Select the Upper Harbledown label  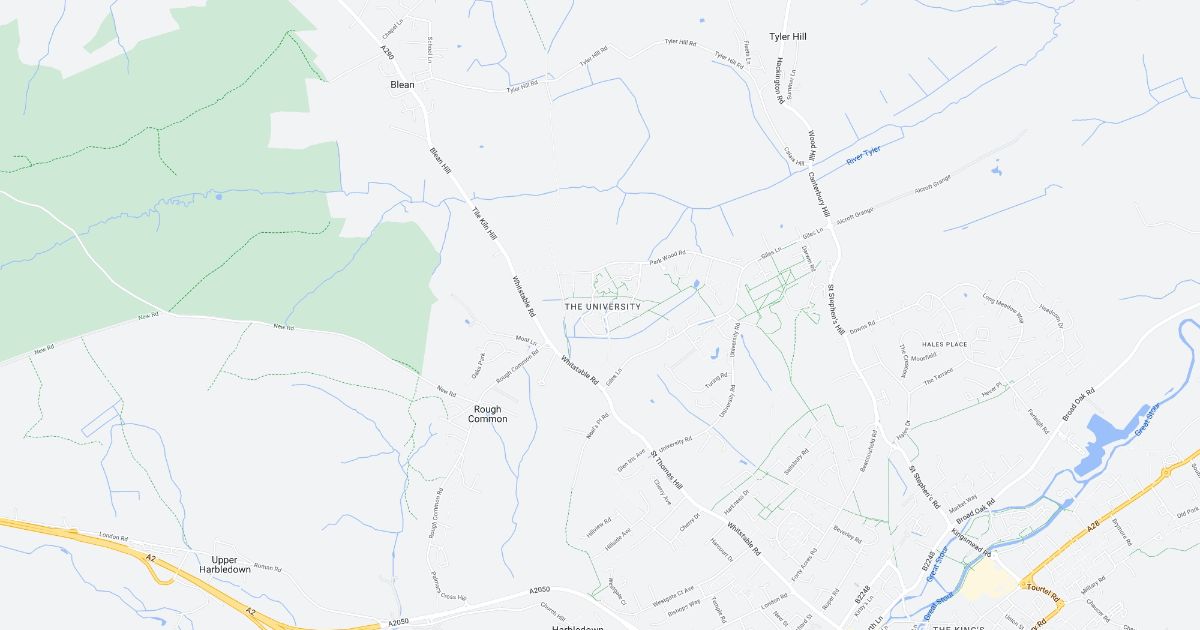click(x=231, y=564)
